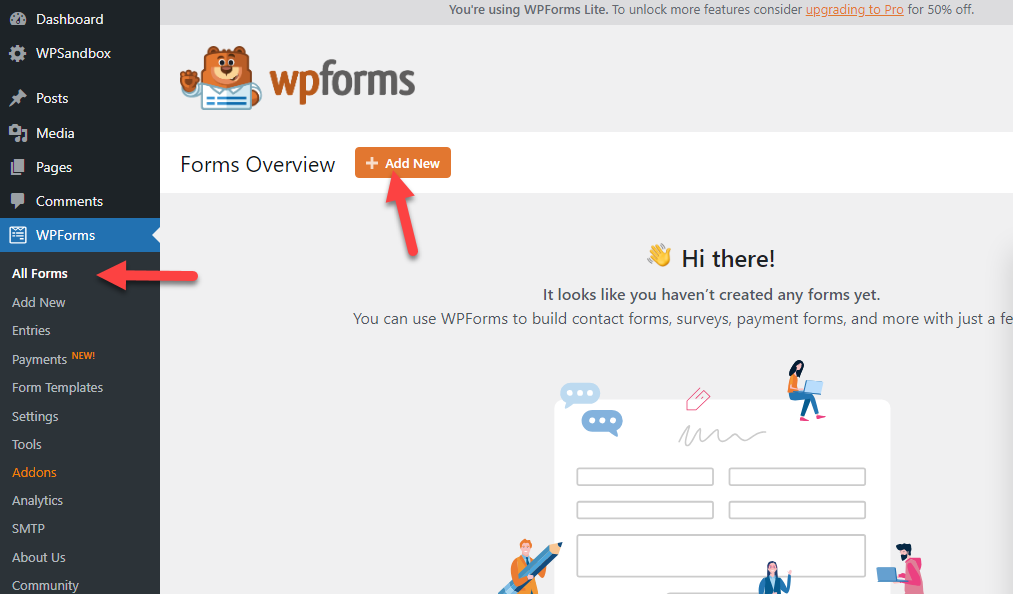Select the WPForms sidebar menu
Viewport: 1013px width, 594px height.
pos(80,235)
